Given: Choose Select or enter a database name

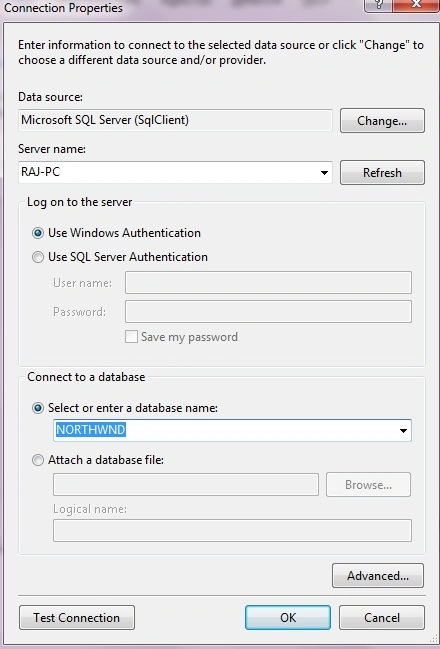Looking at the screenshot, I should pos(38,408).
